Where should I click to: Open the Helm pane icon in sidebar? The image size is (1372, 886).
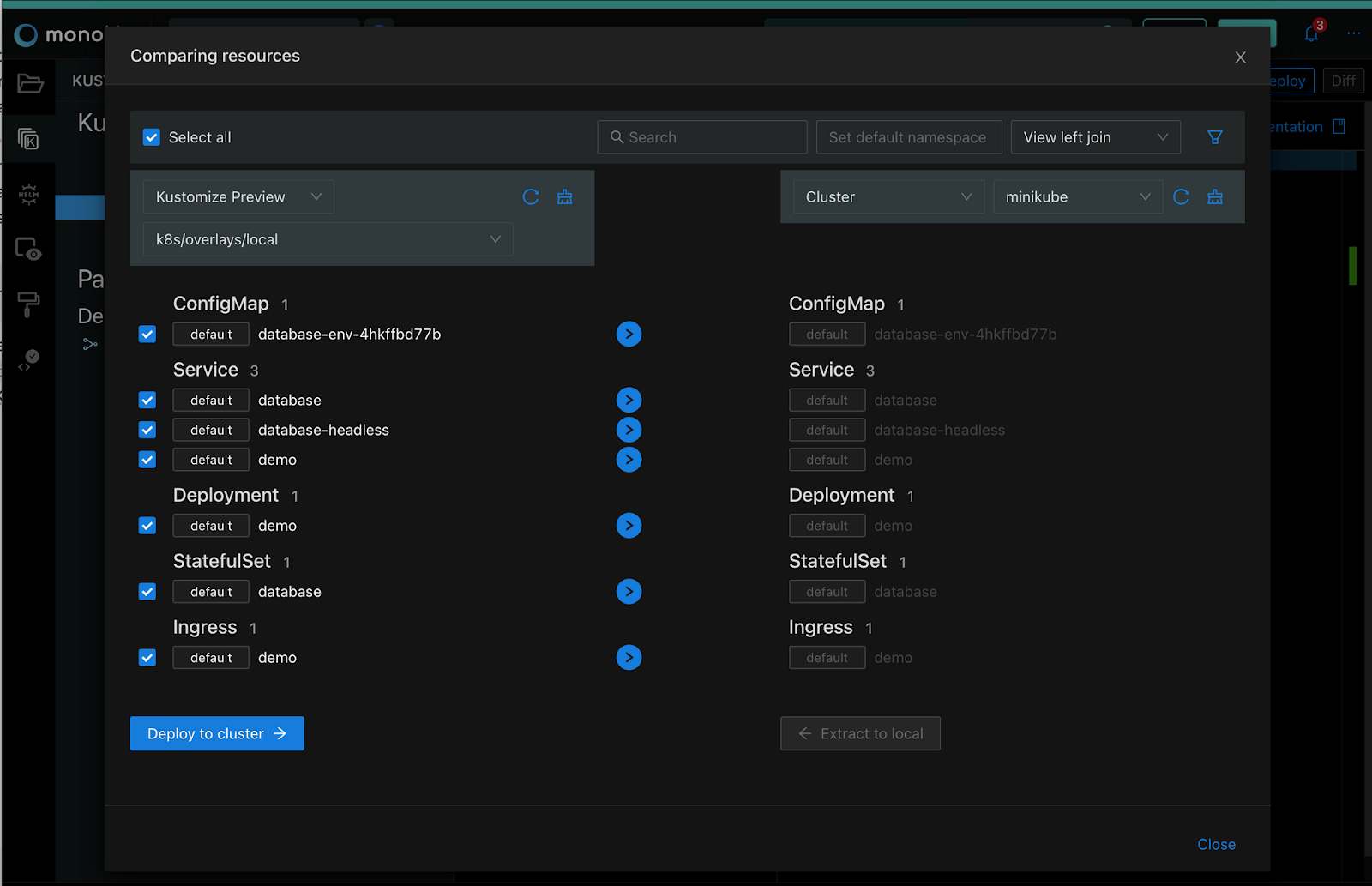tap(28, 195)
